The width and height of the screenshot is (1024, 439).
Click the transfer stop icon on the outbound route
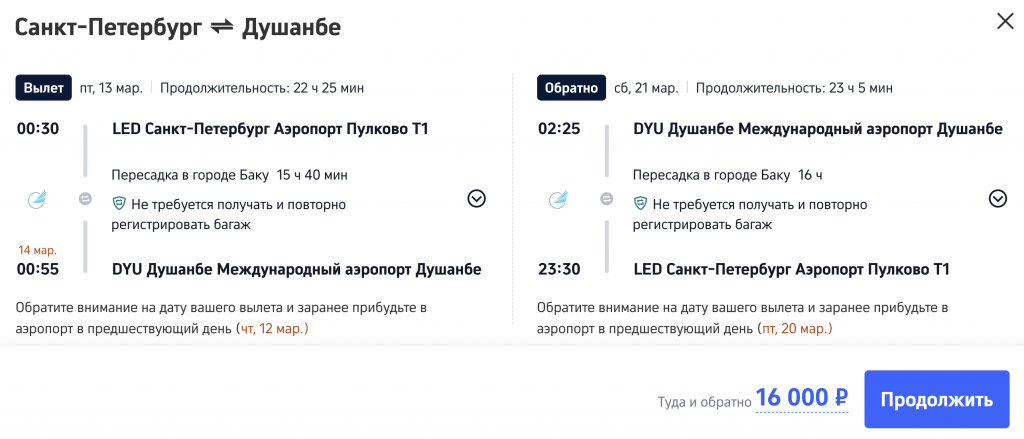click(86, 199)
